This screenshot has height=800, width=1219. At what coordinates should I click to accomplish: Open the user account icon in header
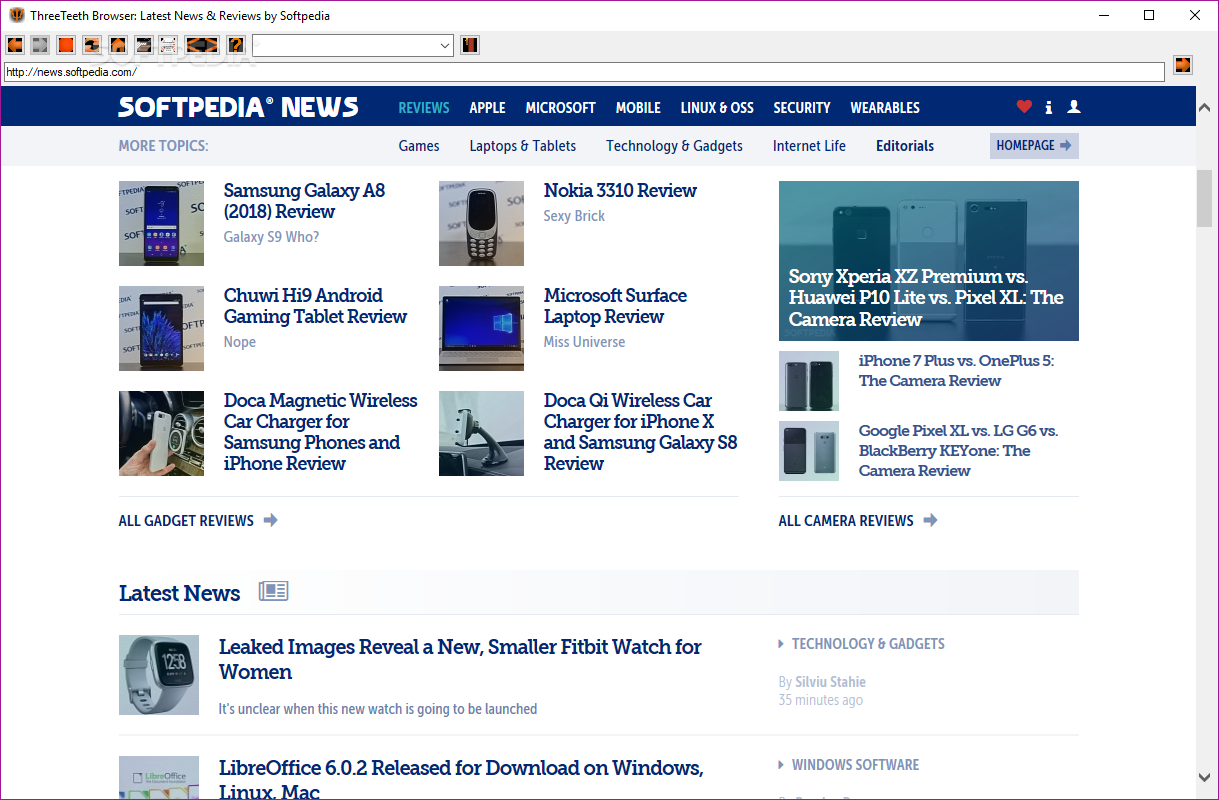[x=1074, y=107]
